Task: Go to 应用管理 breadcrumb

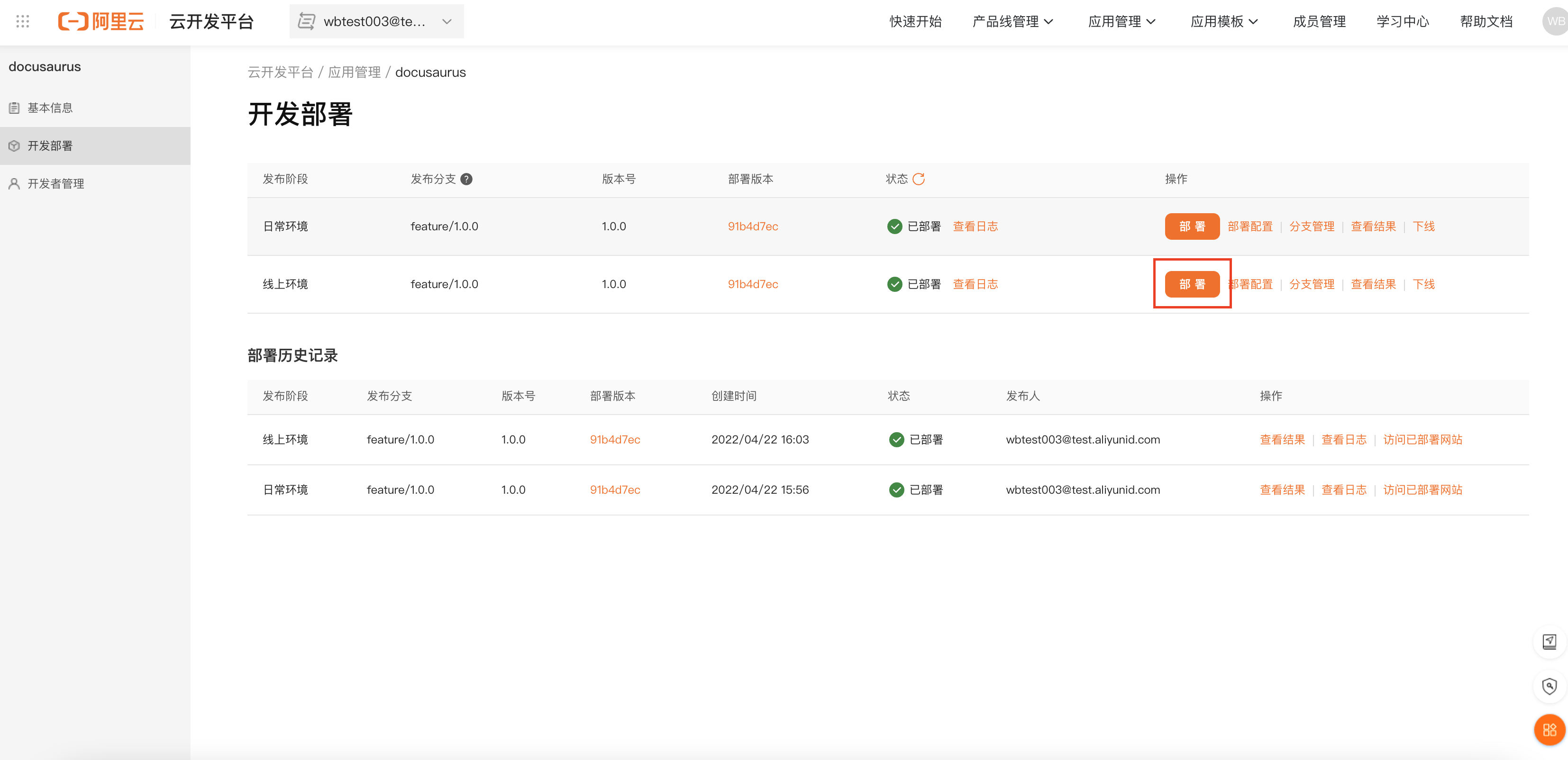Action: tap(354, 72)
